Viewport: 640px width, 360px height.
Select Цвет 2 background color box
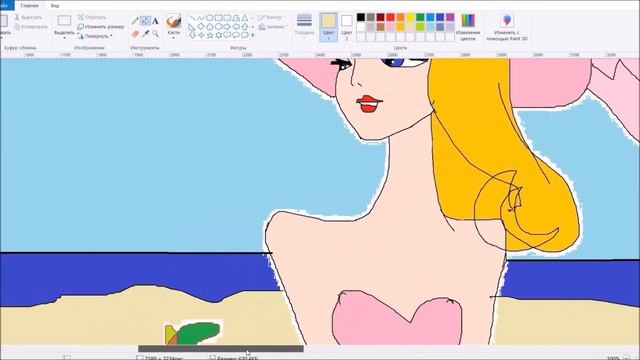[347, 27]
